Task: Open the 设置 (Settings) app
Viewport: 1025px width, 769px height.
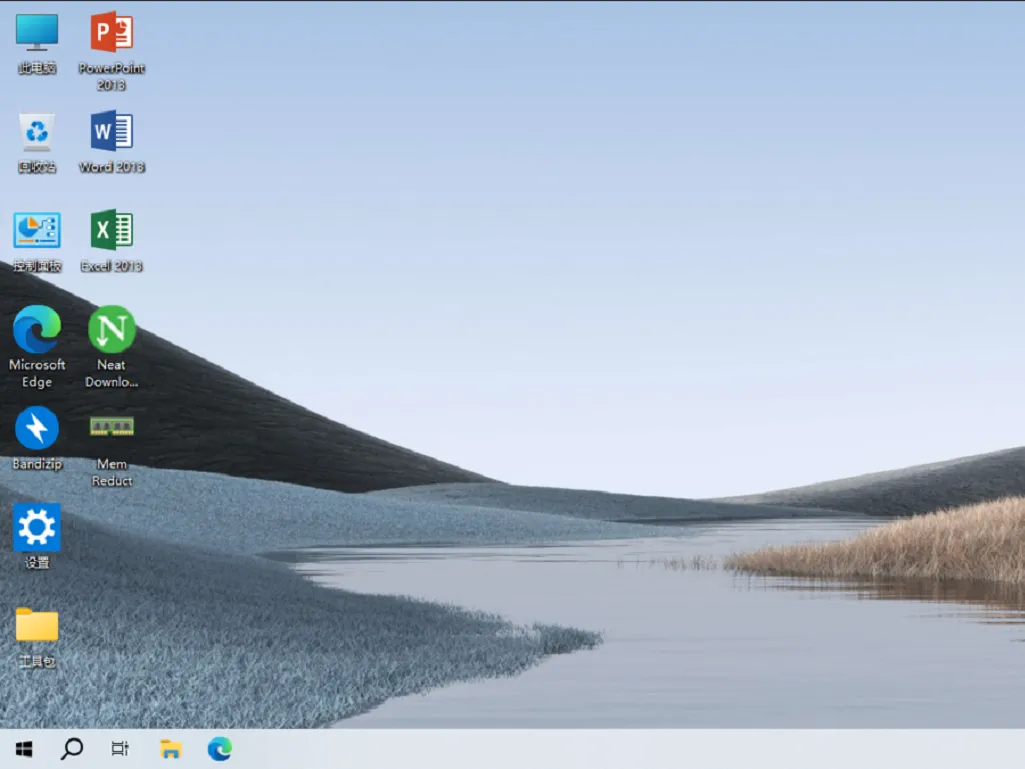Action: (37, 527)
